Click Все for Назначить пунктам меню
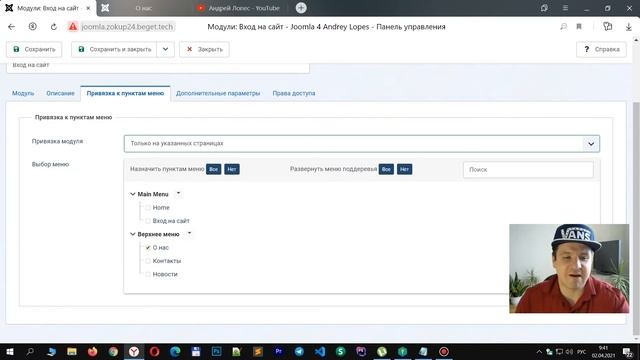 tap(213, 169)
